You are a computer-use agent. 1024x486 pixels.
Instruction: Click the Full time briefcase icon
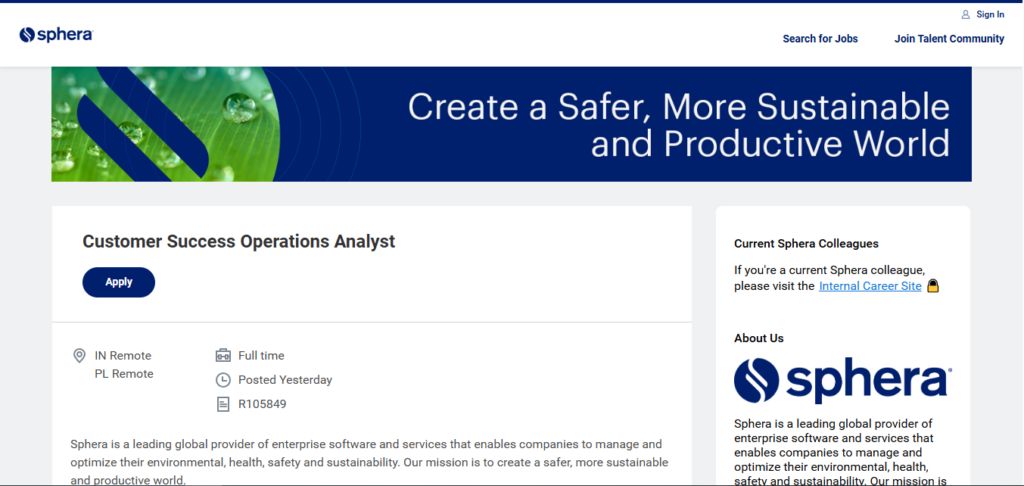click(223, 355)
